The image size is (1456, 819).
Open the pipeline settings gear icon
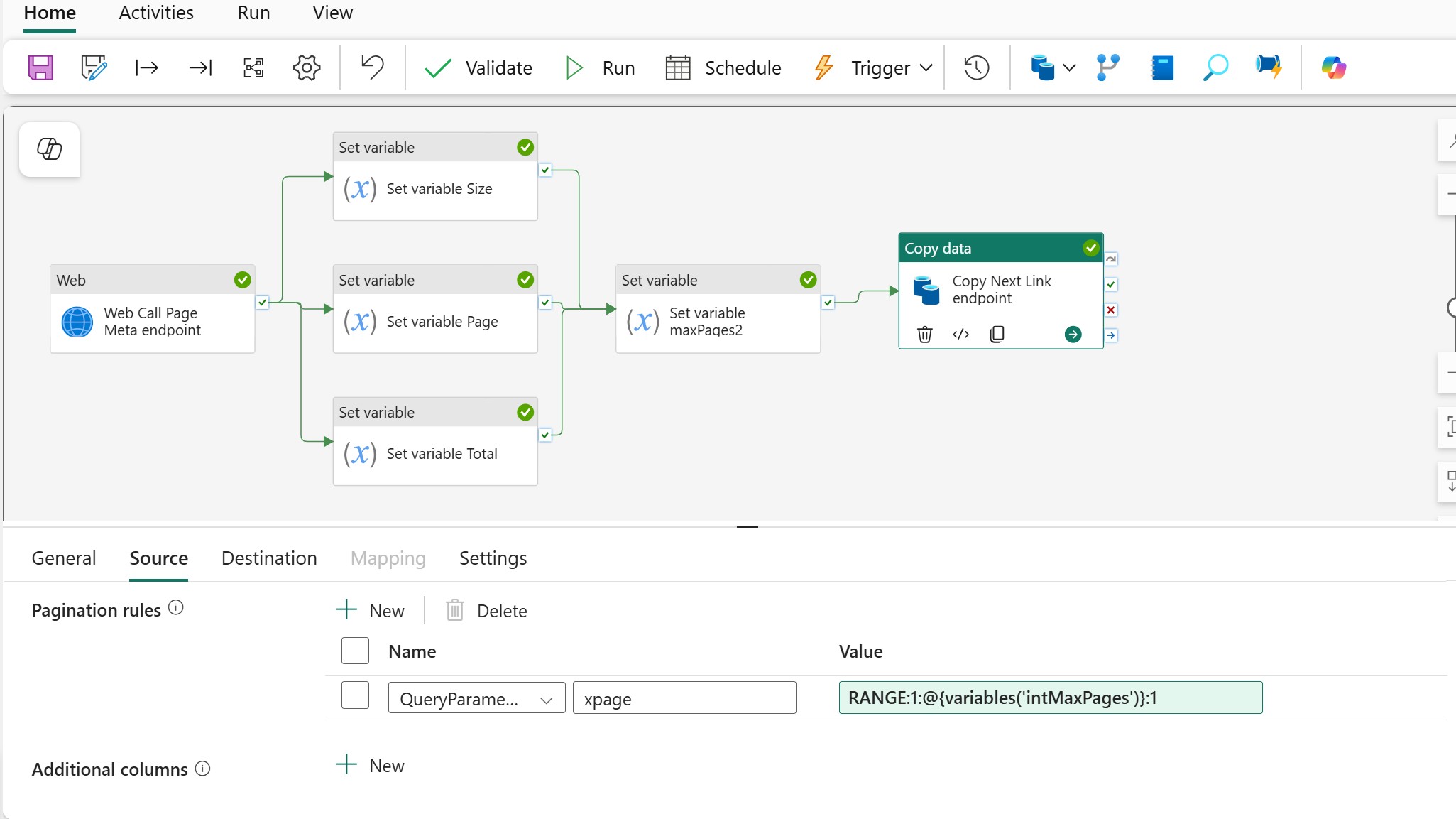(307, 68)
